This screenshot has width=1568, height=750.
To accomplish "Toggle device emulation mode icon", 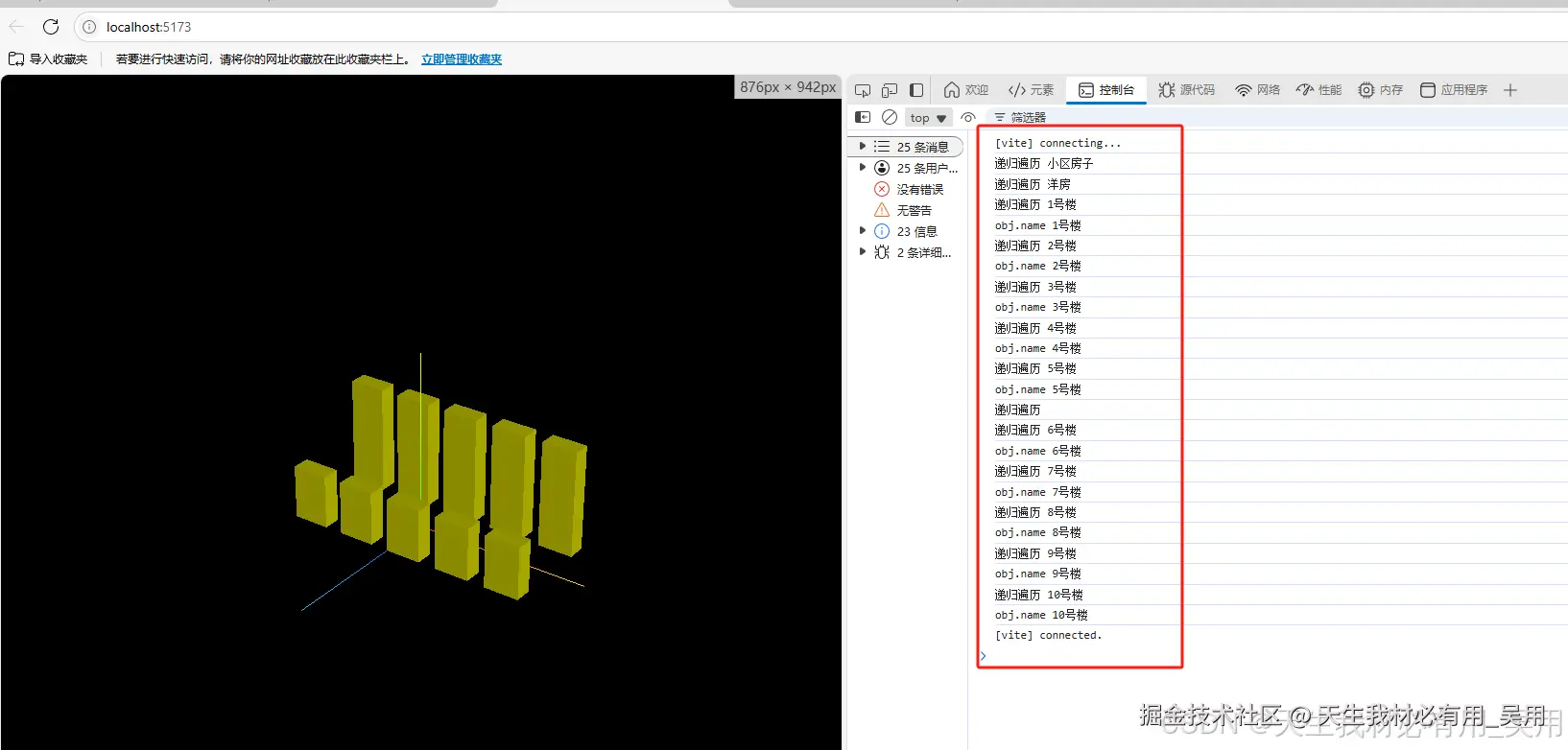I will pos(890,90).
